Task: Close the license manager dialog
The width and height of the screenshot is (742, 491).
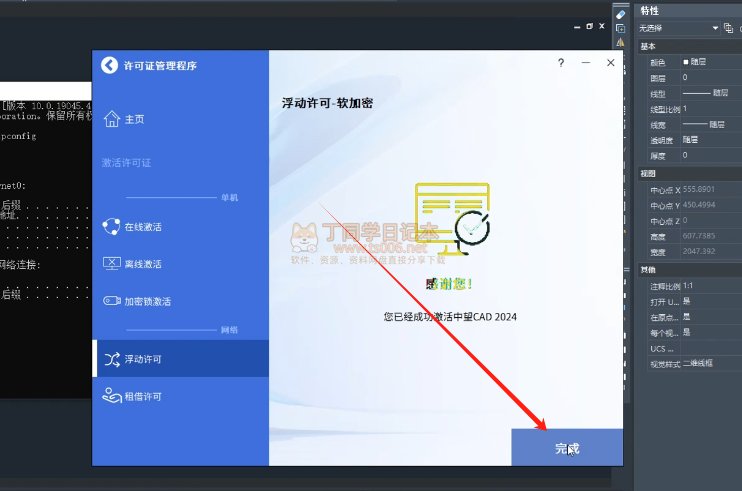Action: [610, 62]
